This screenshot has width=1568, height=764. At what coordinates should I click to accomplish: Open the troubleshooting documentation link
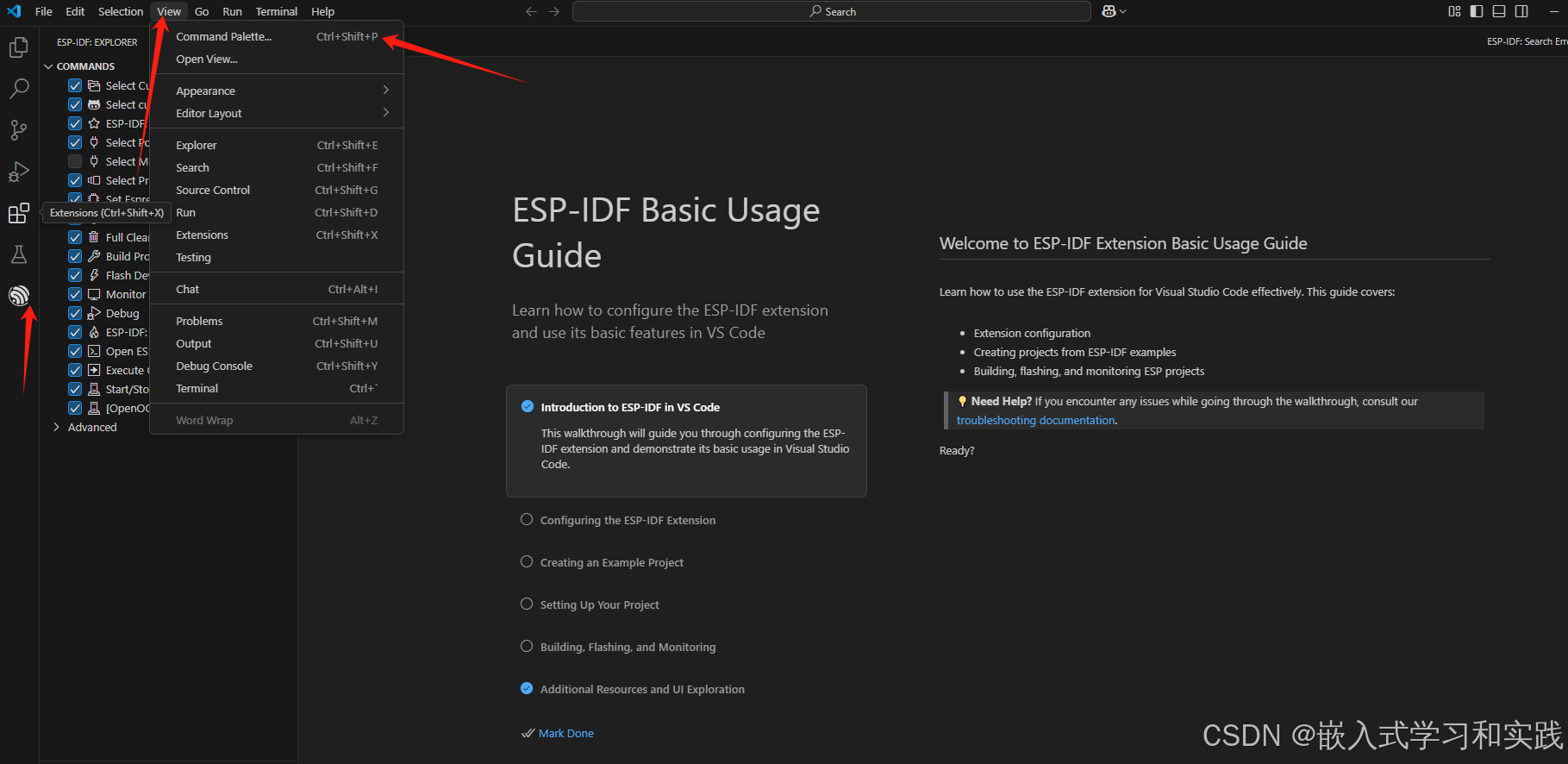1035,420
